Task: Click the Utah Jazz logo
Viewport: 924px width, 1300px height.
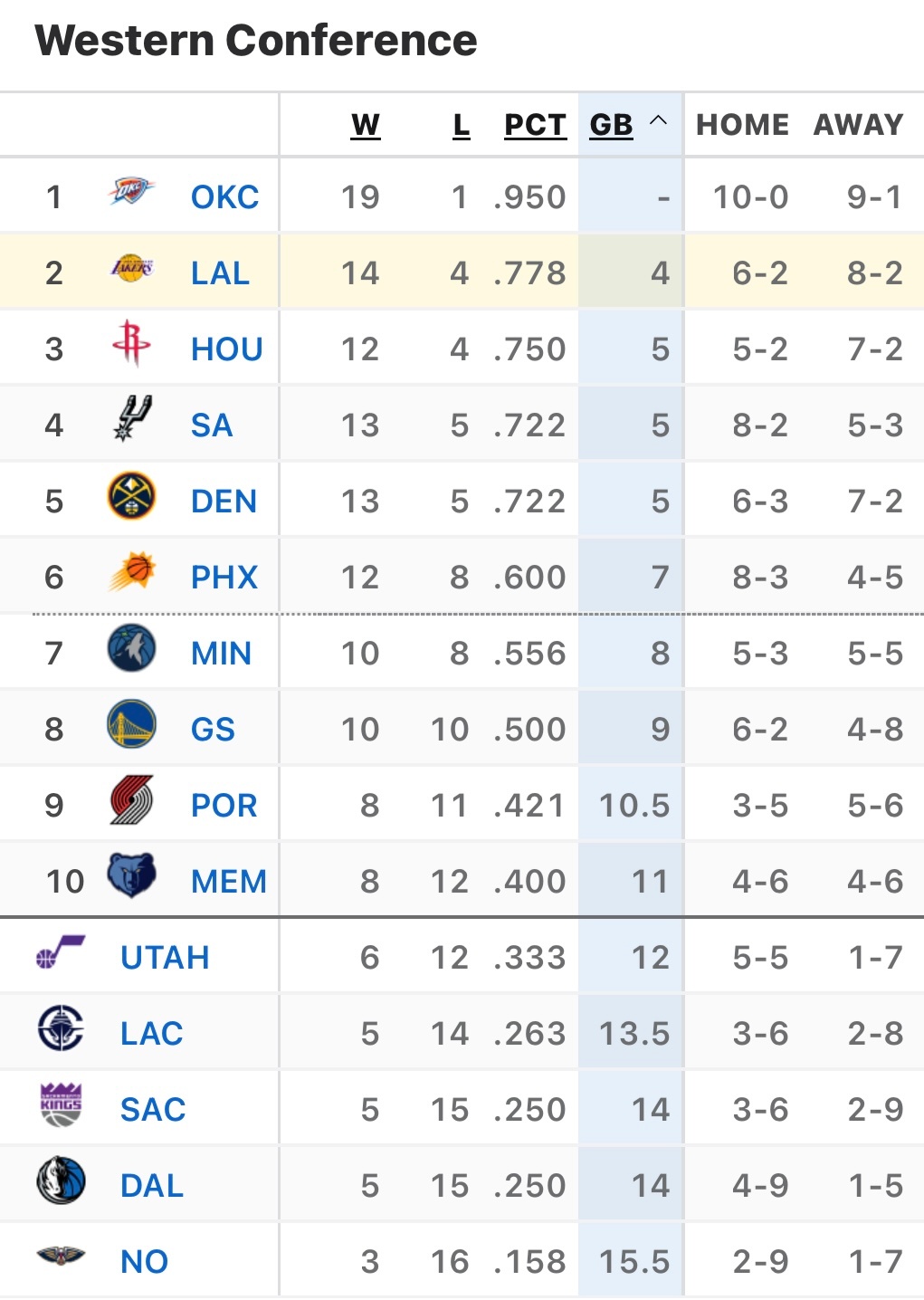Action: 61,953
